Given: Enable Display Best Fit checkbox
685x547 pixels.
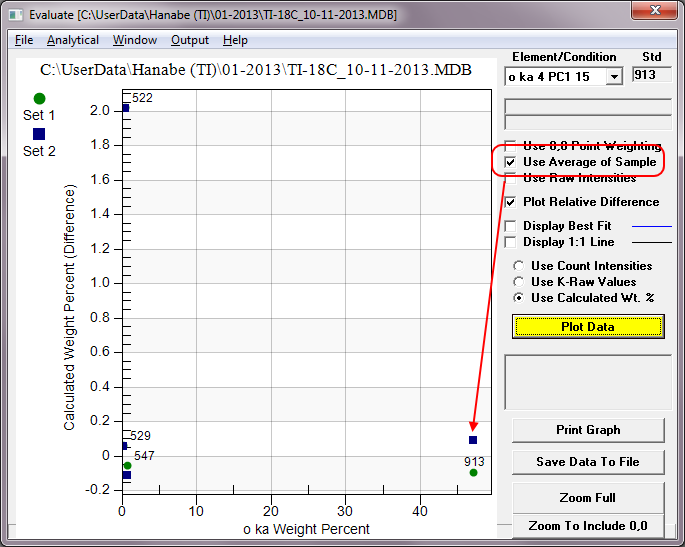Looking at the screenshot, I should pos(511,226).
